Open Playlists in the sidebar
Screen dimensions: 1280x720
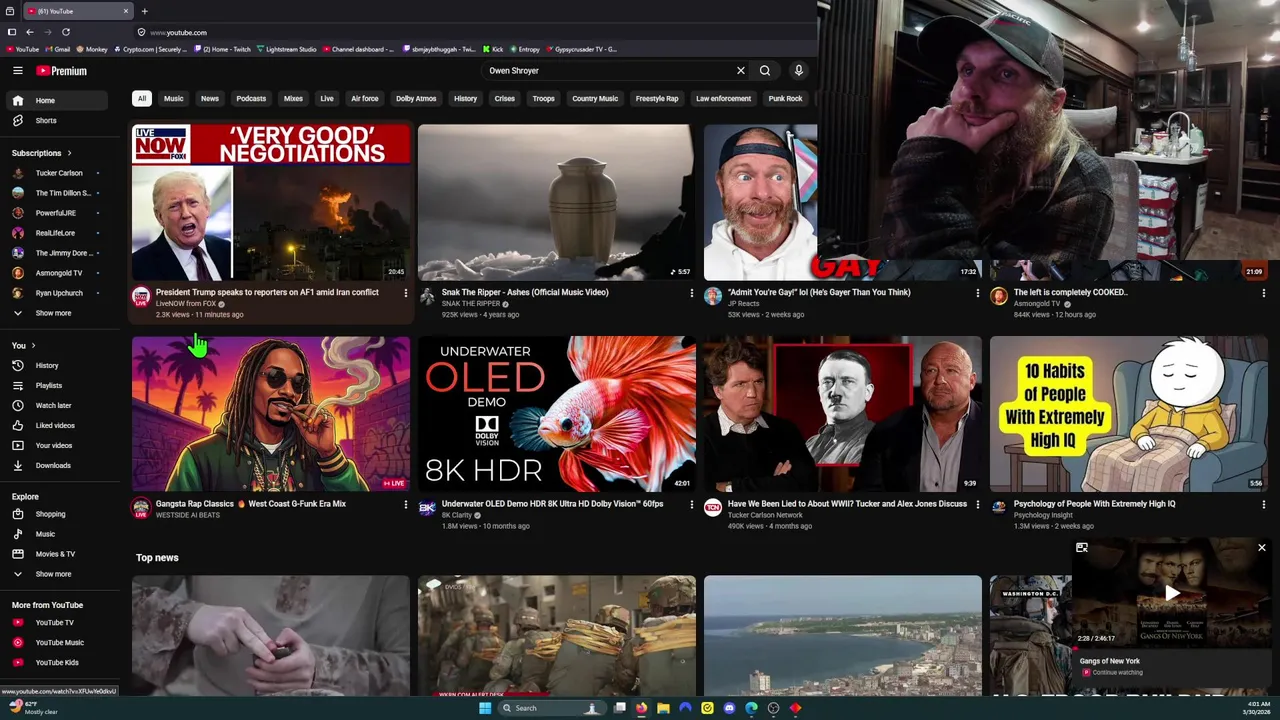pos(56,385)
